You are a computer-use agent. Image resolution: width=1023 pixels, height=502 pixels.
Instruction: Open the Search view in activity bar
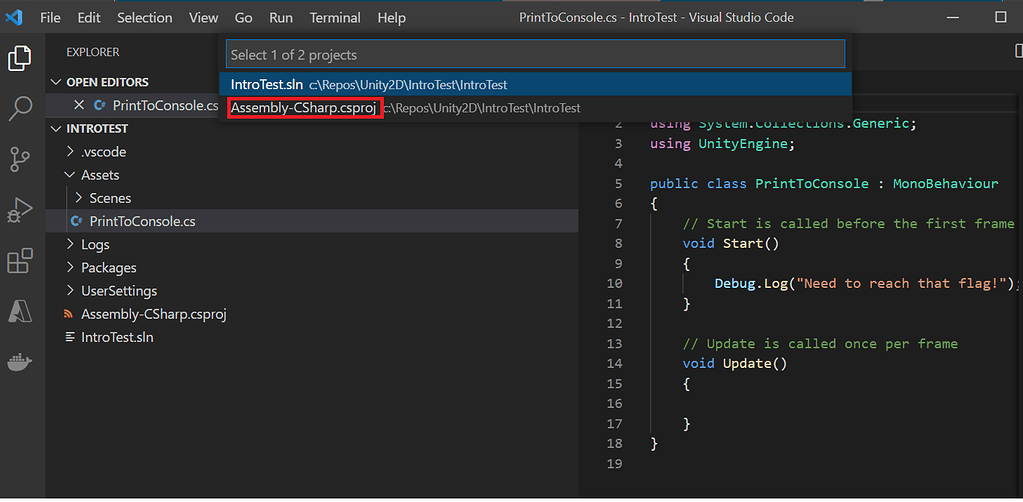pyautogui.click(x=20, y=109)
